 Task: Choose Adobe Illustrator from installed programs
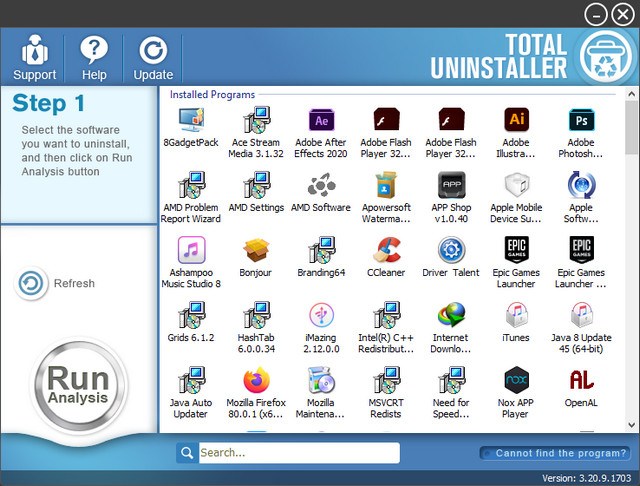pyautogui.click(x=516, y=121)
